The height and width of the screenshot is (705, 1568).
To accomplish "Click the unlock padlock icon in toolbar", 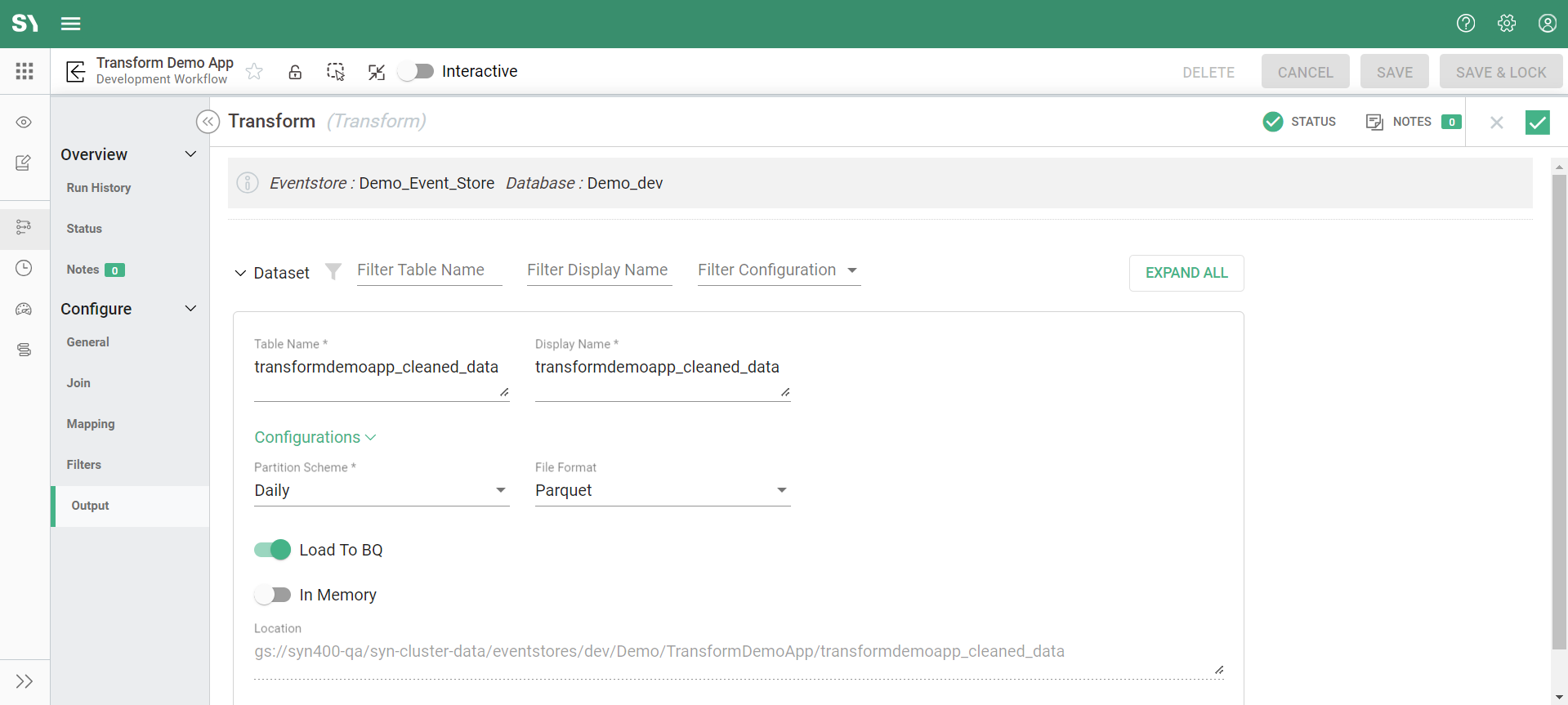I will coord(295,72).
